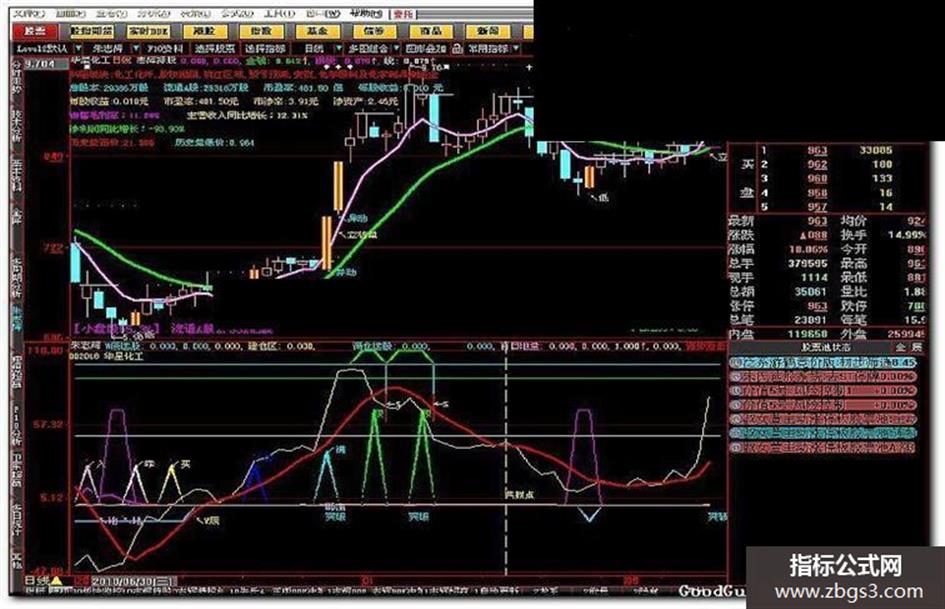Viewport: 945px width, 609px height.
Task: Click the 选择股票 toolbar item
Action: tap(214, 48)
